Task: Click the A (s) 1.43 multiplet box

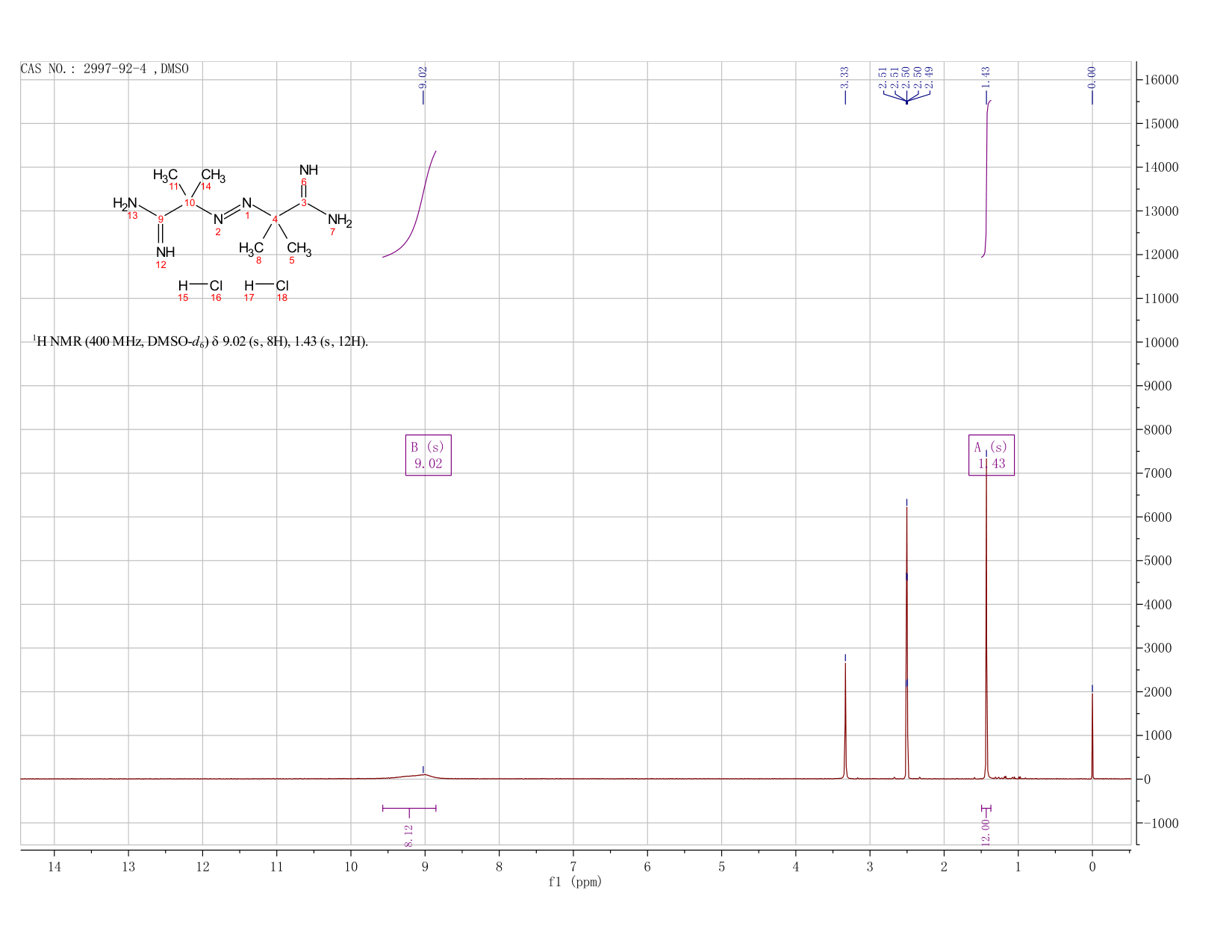Action: point(992,455)
